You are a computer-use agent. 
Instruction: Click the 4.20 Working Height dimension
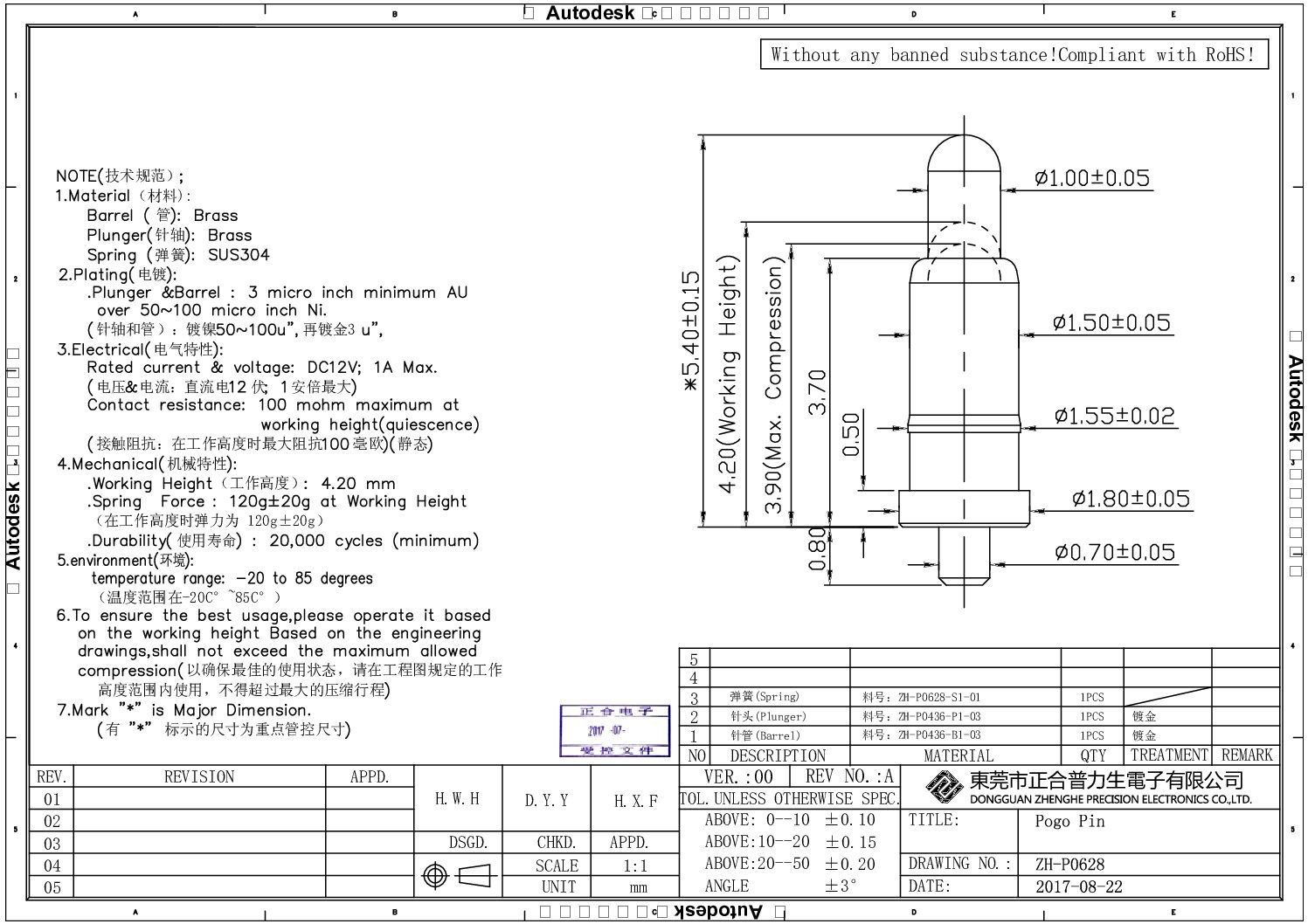729,376
